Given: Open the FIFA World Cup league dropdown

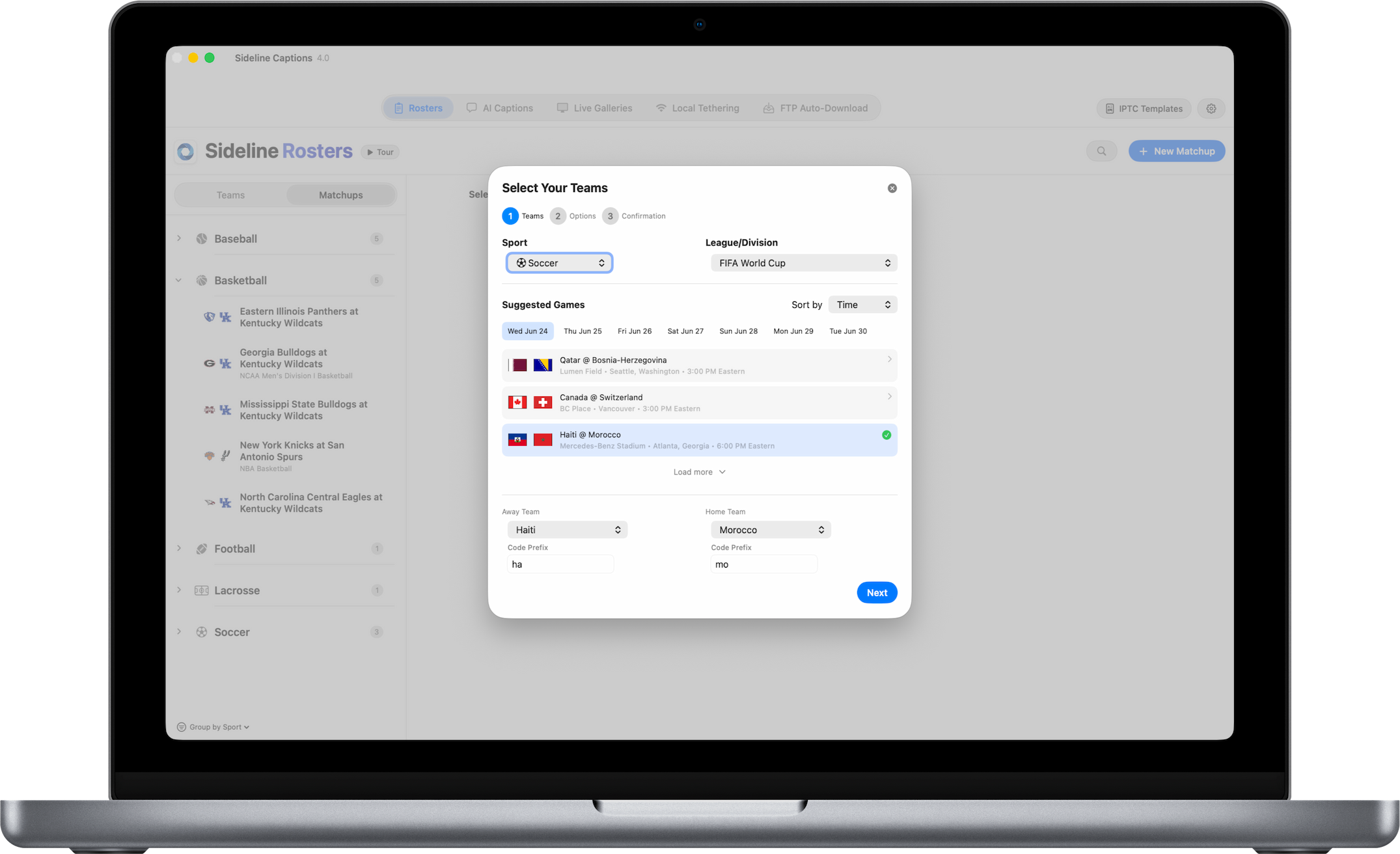Looking at the screenshot, I should 804,263.
